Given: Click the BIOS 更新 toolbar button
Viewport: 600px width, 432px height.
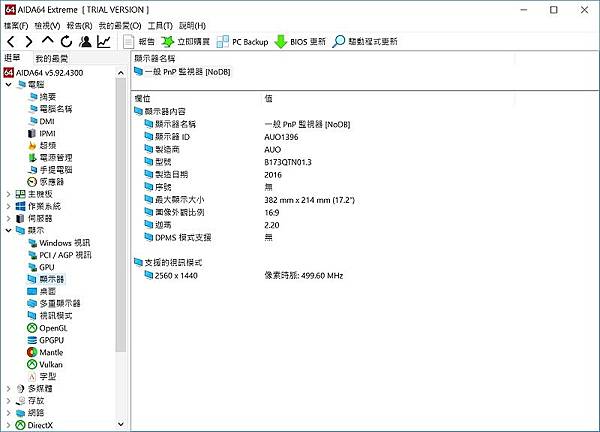Looking at the screenshot, I should pos(300,41).
